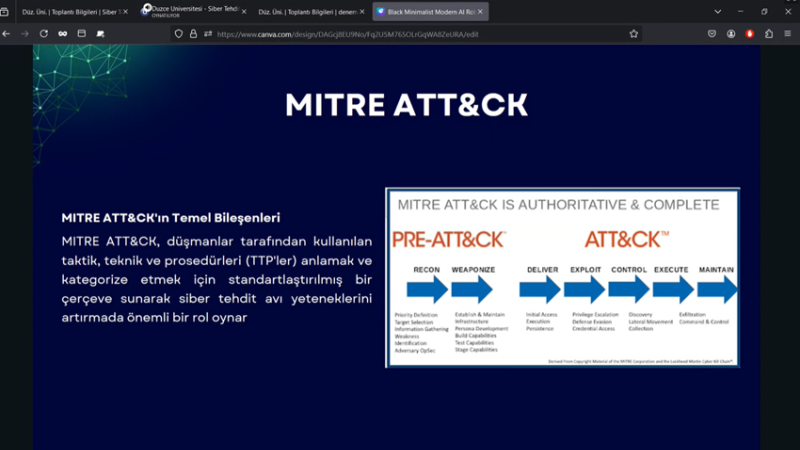Open Firefox View at tab strip start
Viewport: 800px width, 450px height.
click(x=4, y=12)
